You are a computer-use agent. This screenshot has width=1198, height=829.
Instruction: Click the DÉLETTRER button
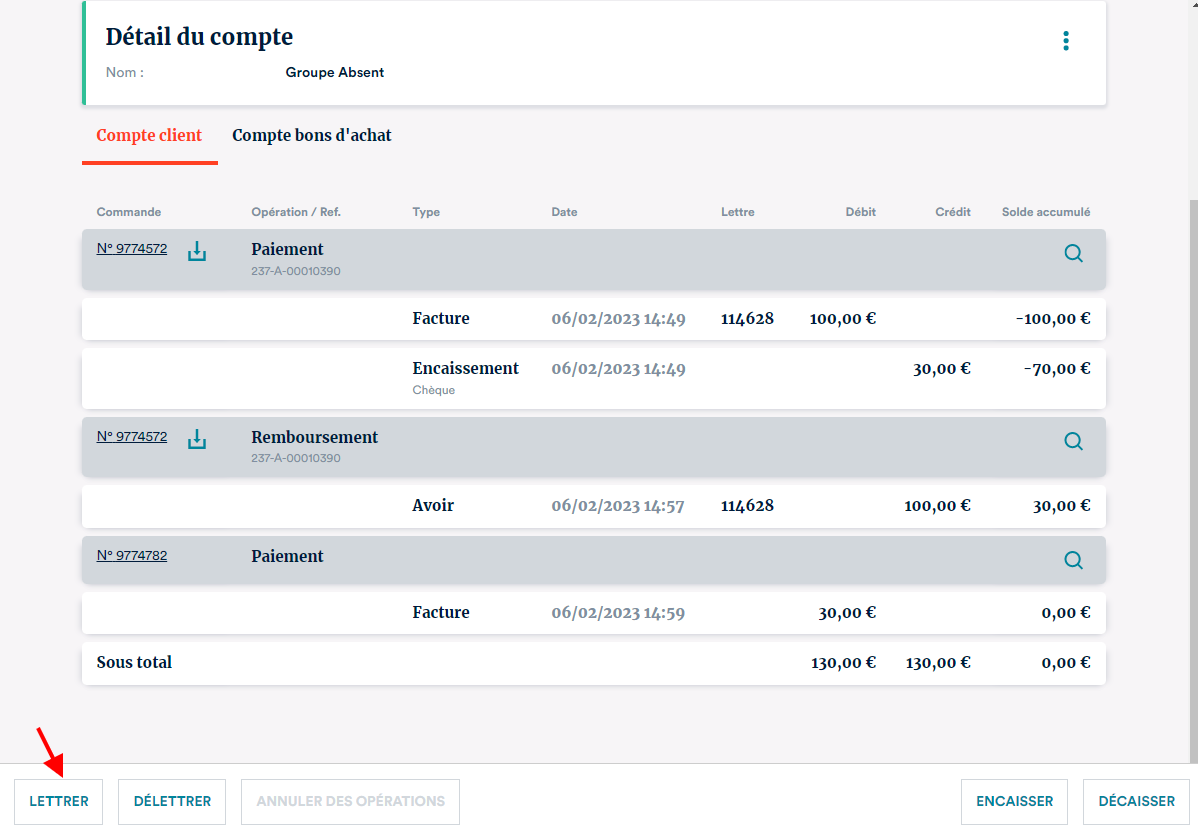[172, 801]
